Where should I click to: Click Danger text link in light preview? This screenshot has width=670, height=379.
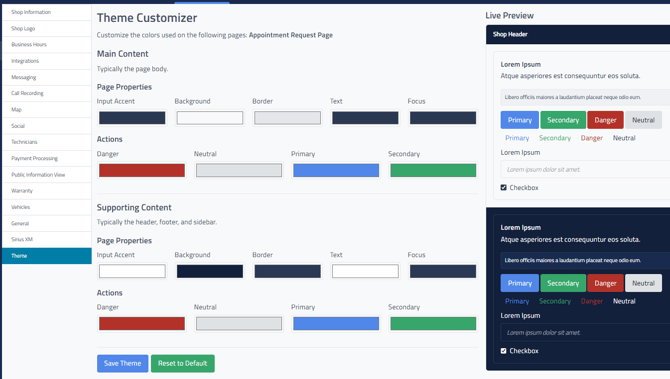(592, 138)
